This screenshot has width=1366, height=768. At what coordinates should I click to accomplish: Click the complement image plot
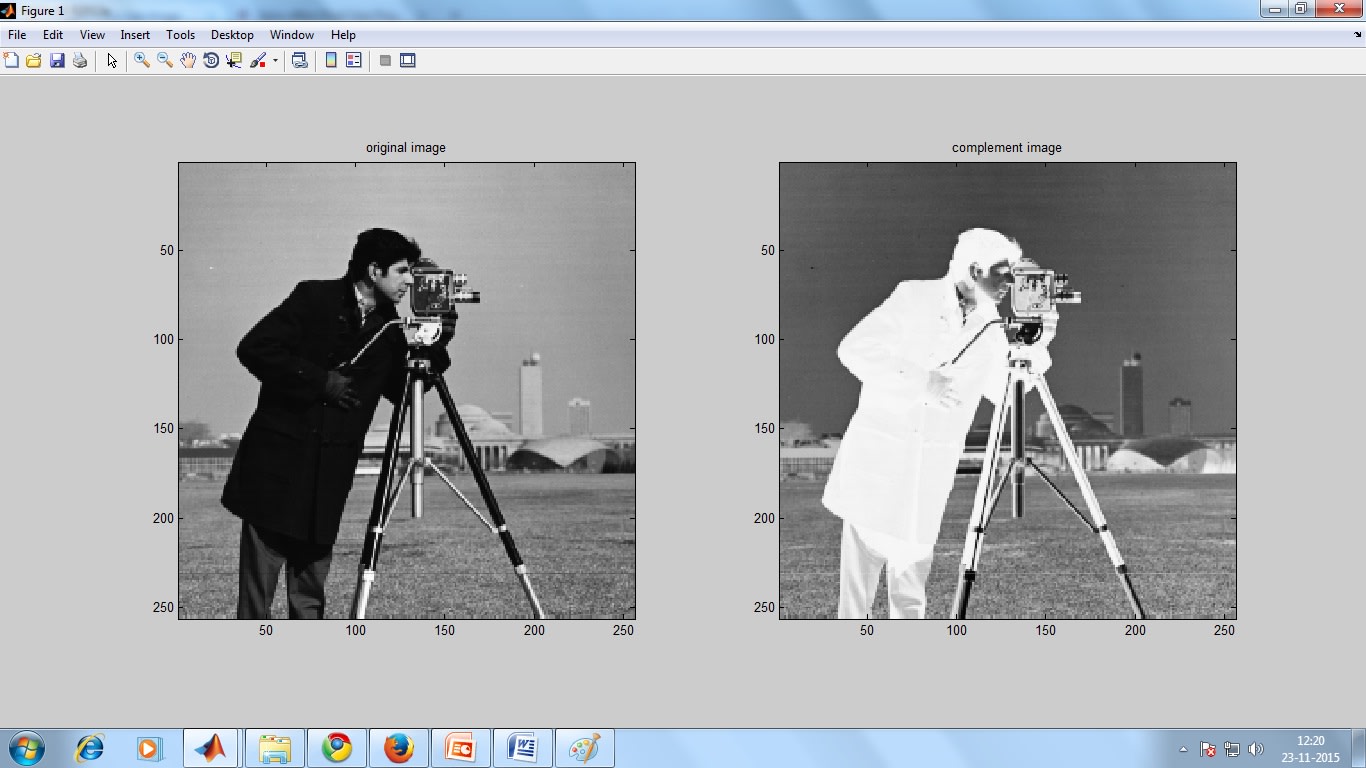click(x=1007, y=390)
